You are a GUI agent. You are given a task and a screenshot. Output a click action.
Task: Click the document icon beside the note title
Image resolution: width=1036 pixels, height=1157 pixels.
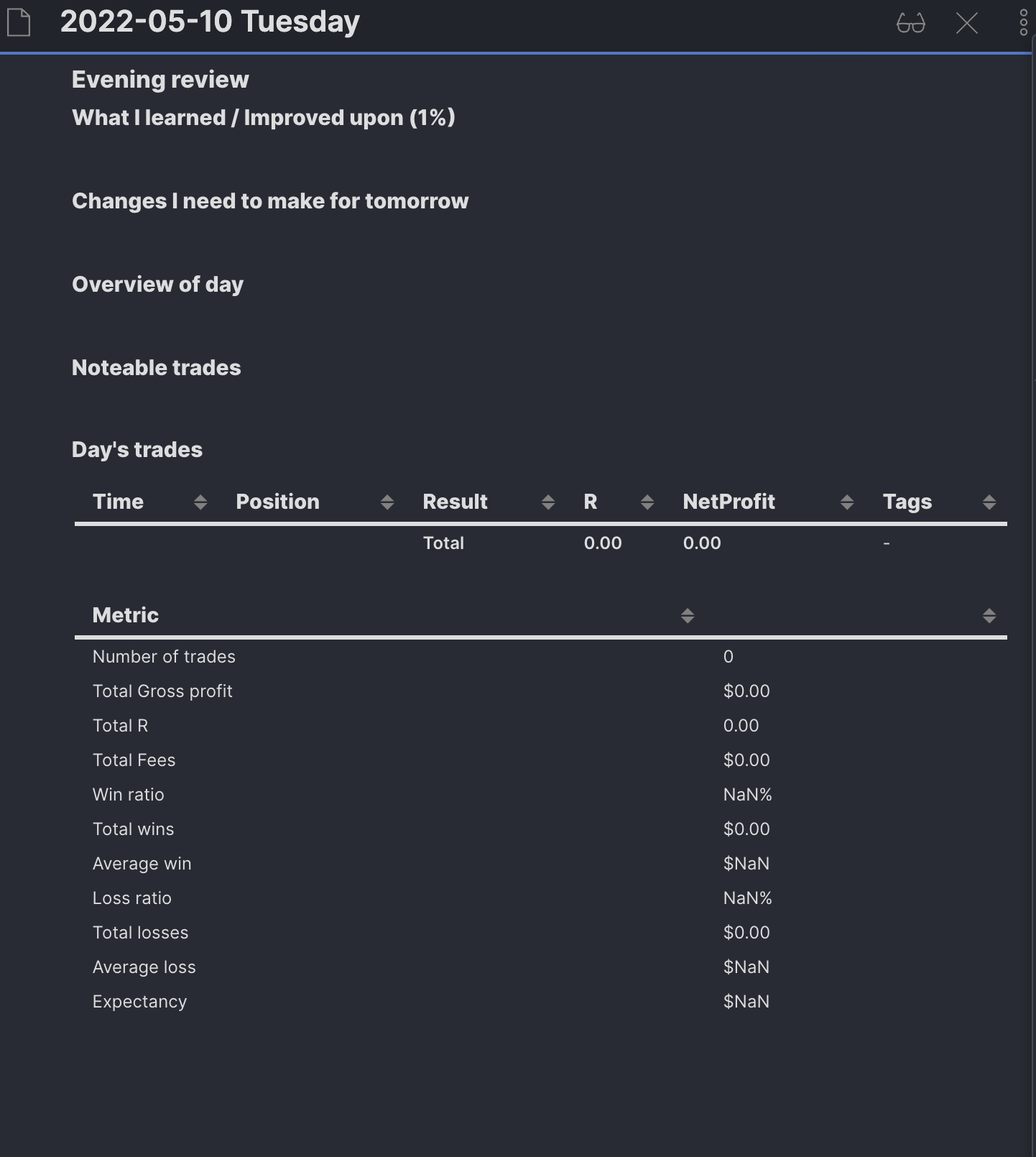[19, 22]
